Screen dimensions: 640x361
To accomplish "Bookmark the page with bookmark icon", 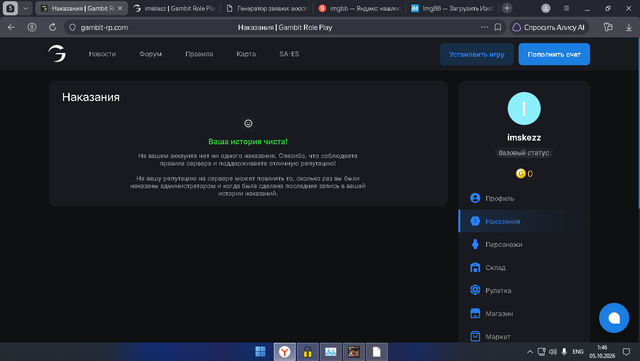I will (498, 27).
